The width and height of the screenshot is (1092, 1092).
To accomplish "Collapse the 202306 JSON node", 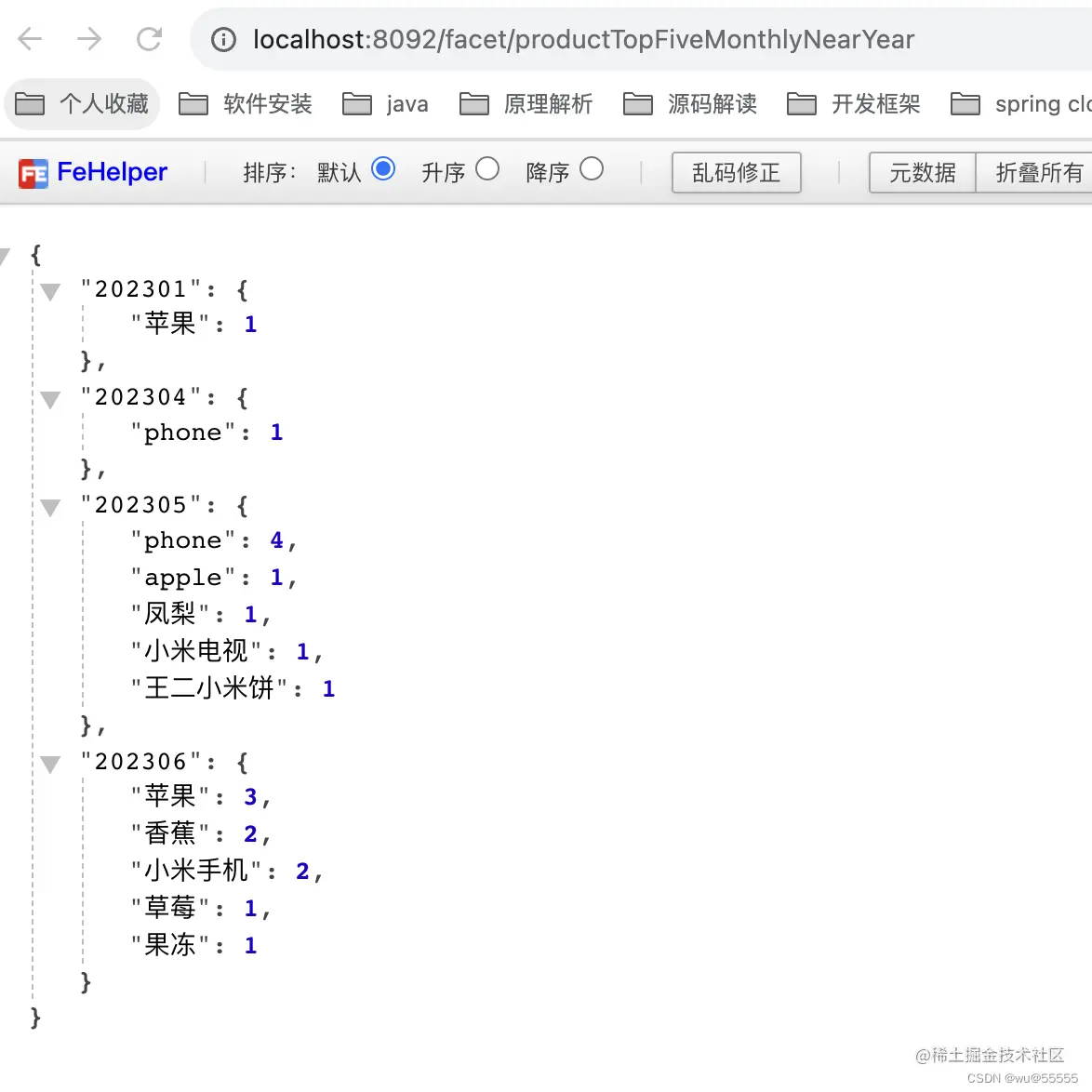I will (49, 764).
